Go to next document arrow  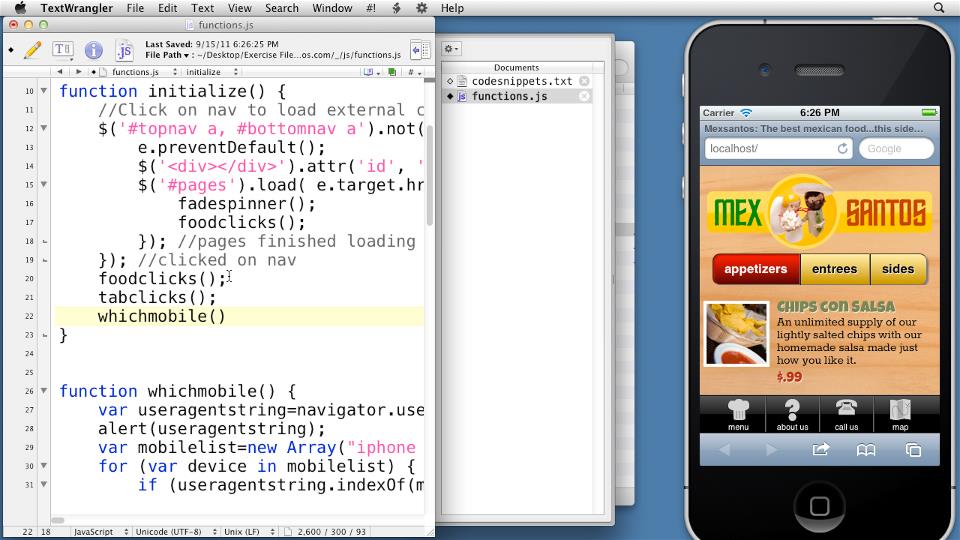(x=78, y=72)
